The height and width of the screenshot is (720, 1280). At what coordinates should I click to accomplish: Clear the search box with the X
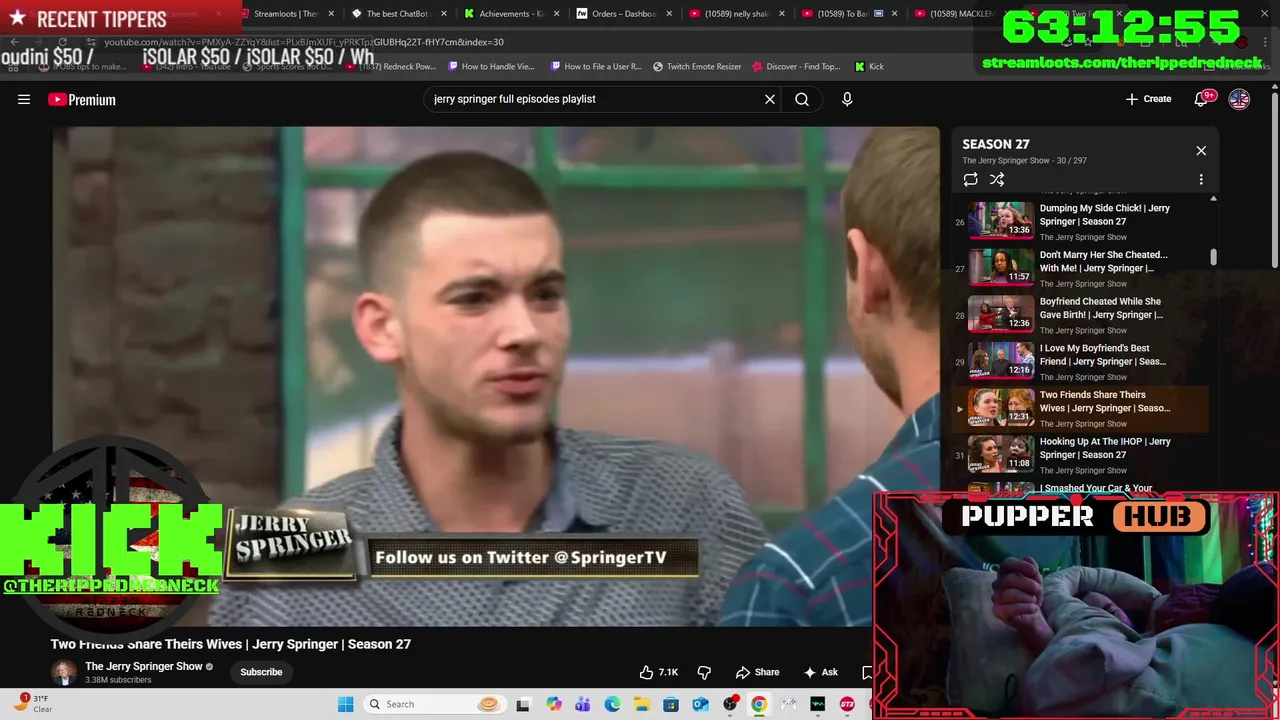(x=770, y=99)
